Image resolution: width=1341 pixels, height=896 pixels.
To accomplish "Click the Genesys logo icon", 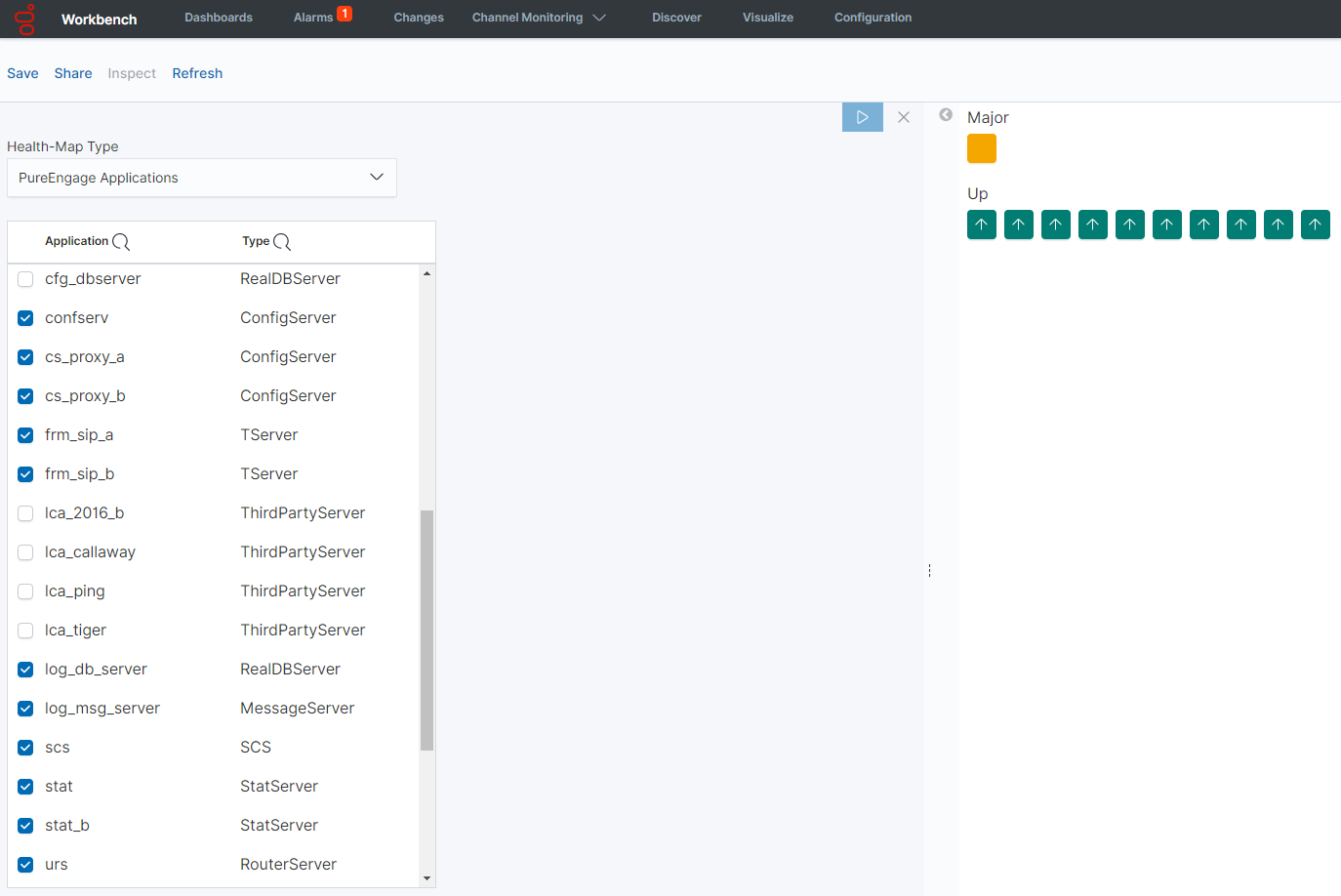I will (26, 19).
